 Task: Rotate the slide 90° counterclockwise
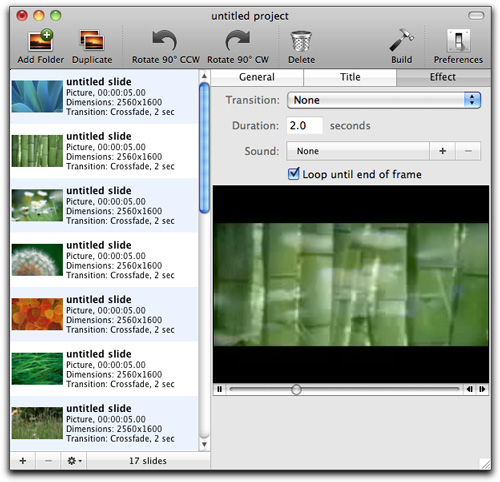pyautogui.click(x=165, y=41)
